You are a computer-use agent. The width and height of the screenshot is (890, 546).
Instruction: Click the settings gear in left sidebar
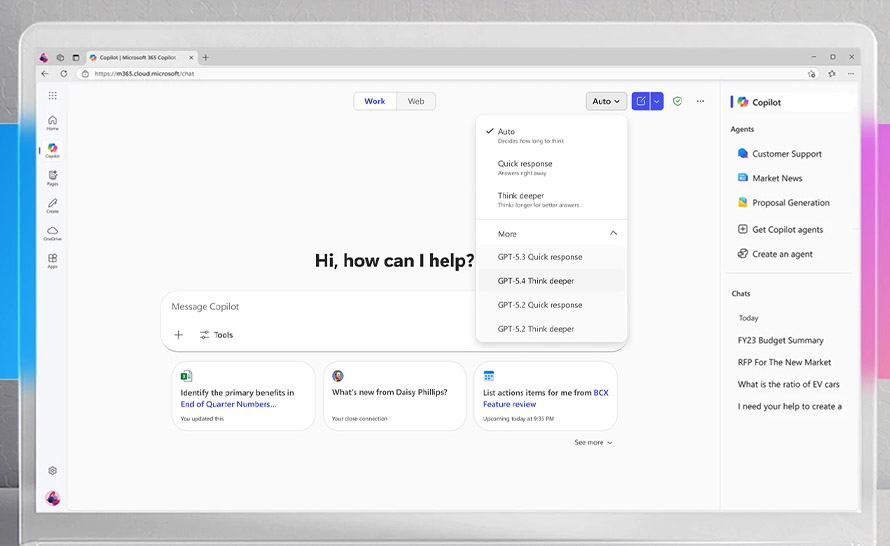tap(52, 470)
